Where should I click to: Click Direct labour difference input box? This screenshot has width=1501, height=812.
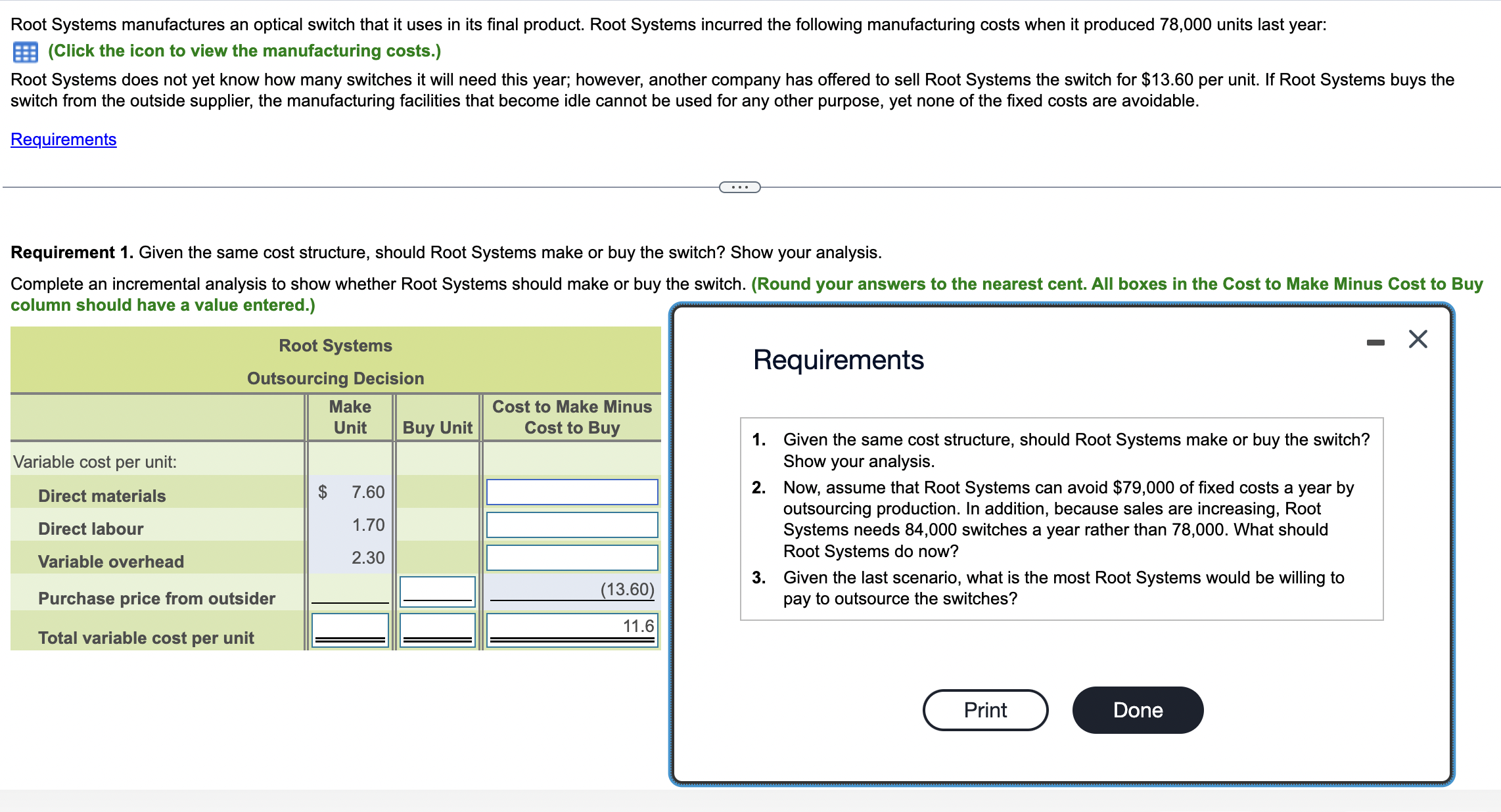point(572,525)
